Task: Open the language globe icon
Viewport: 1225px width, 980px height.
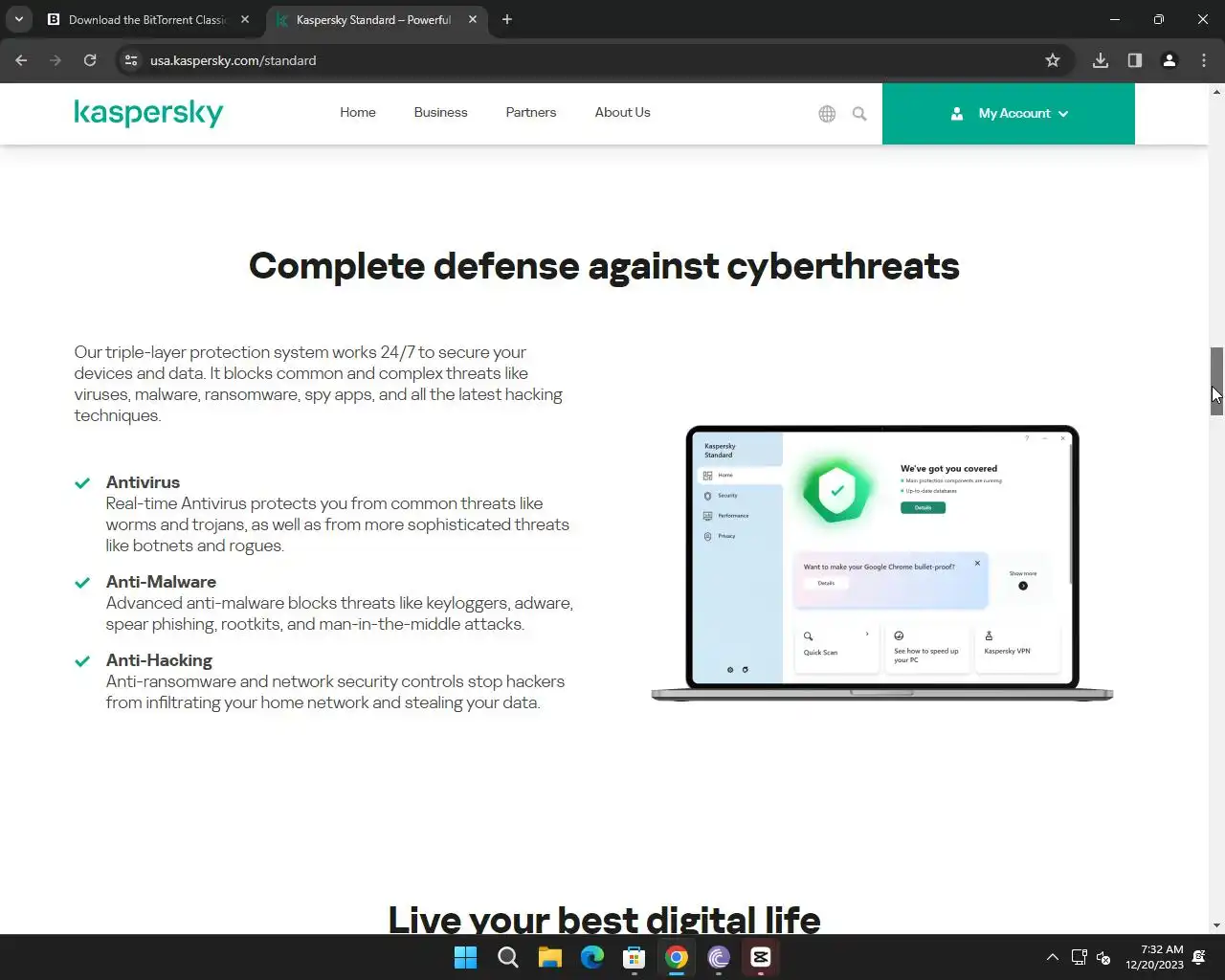Action: pyautogui.click(x=827, y=114)
